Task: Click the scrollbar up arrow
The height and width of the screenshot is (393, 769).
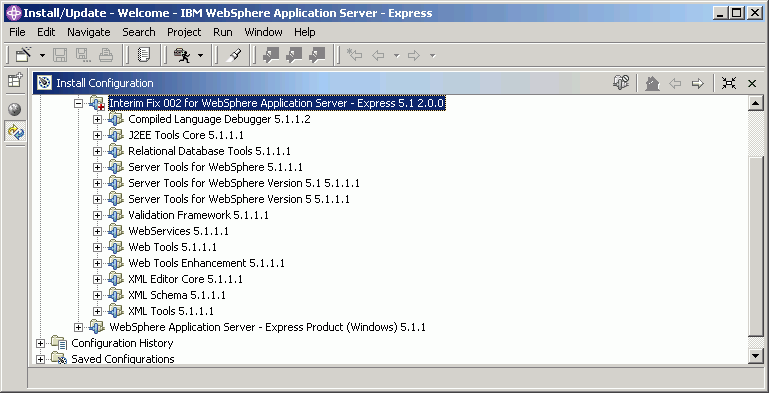Action: click(x=756, y=103)
